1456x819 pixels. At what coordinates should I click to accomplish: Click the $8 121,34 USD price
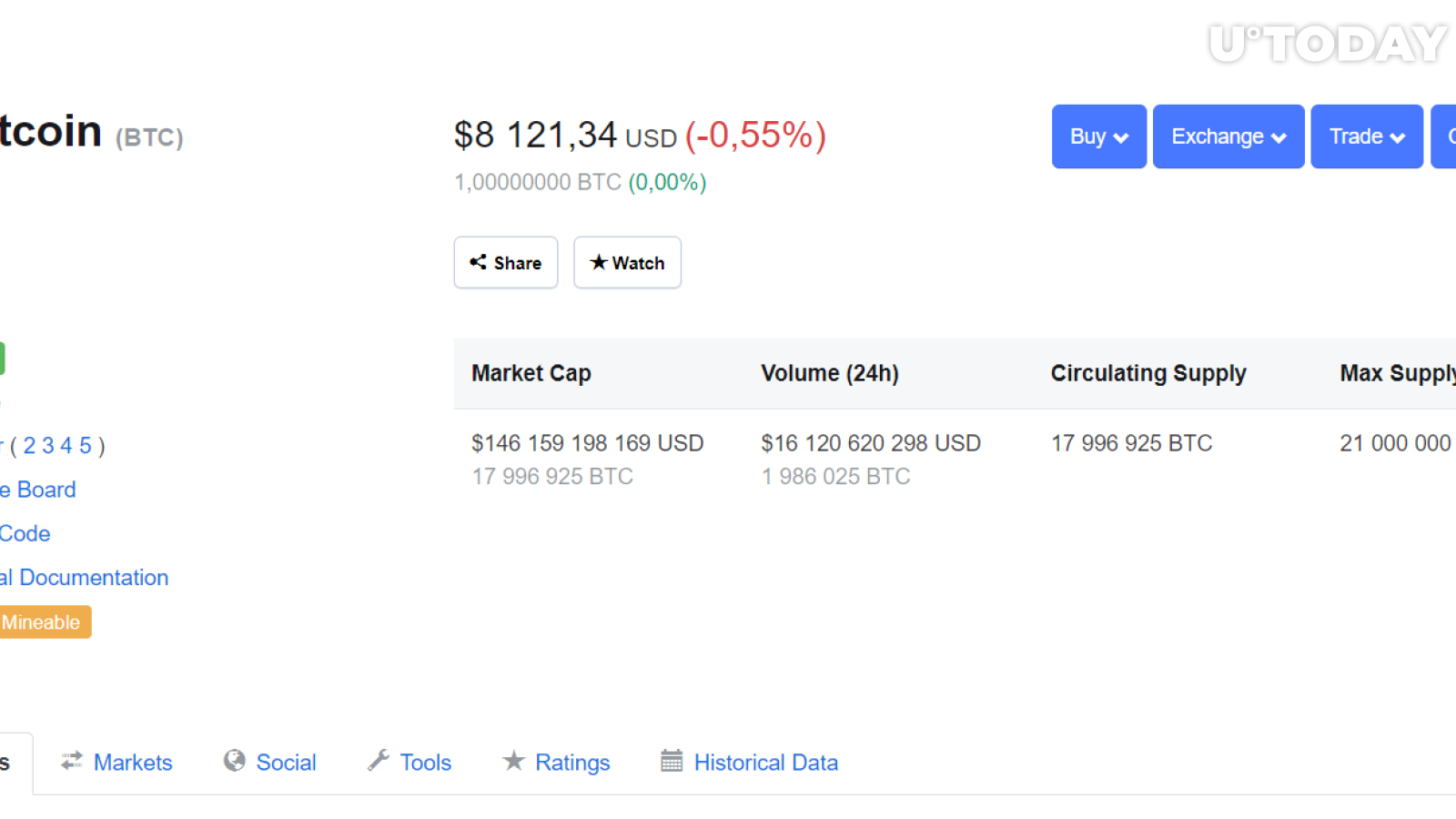565,136
